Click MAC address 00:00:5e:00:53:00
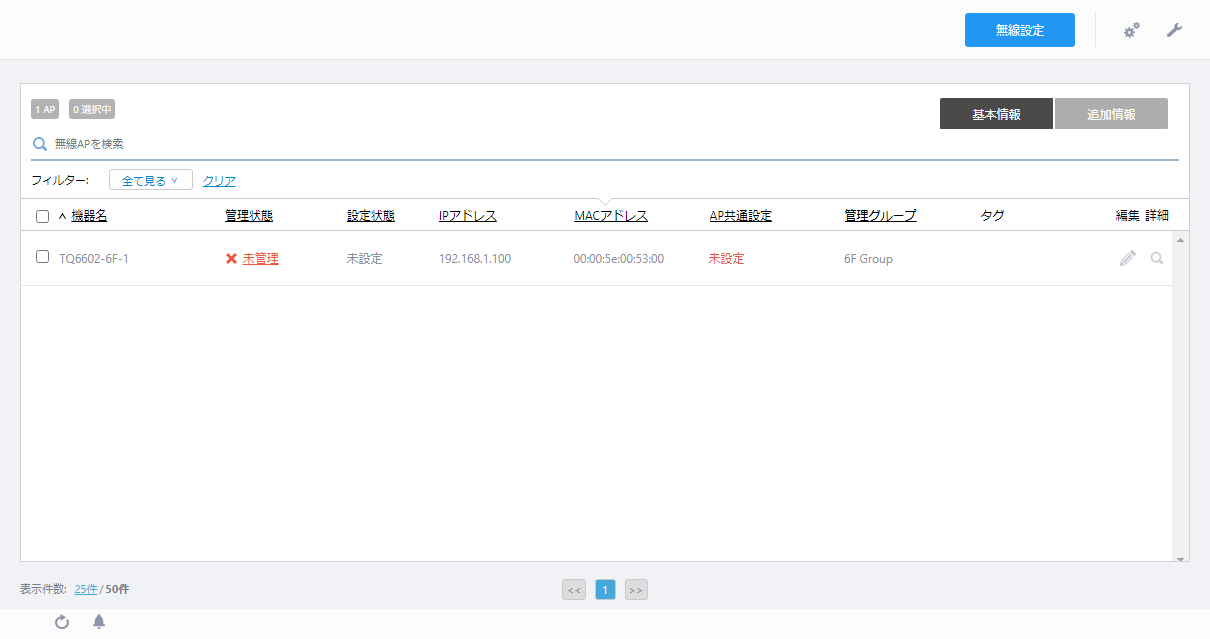The height and width of the screenshot is (639, 1210). [619, 259]
